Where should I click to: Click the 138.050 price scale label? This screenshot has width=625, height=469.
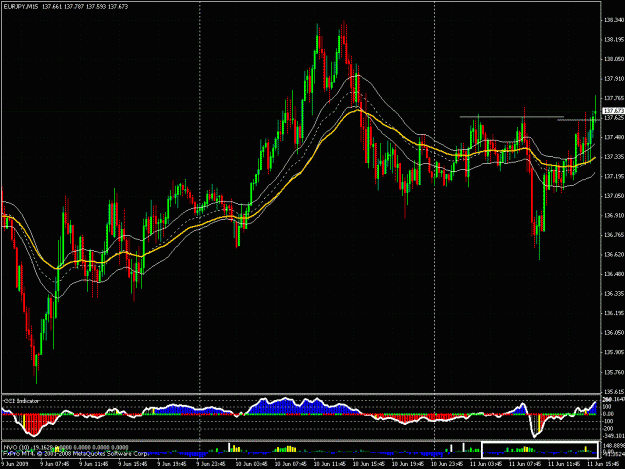click(614, 59)
